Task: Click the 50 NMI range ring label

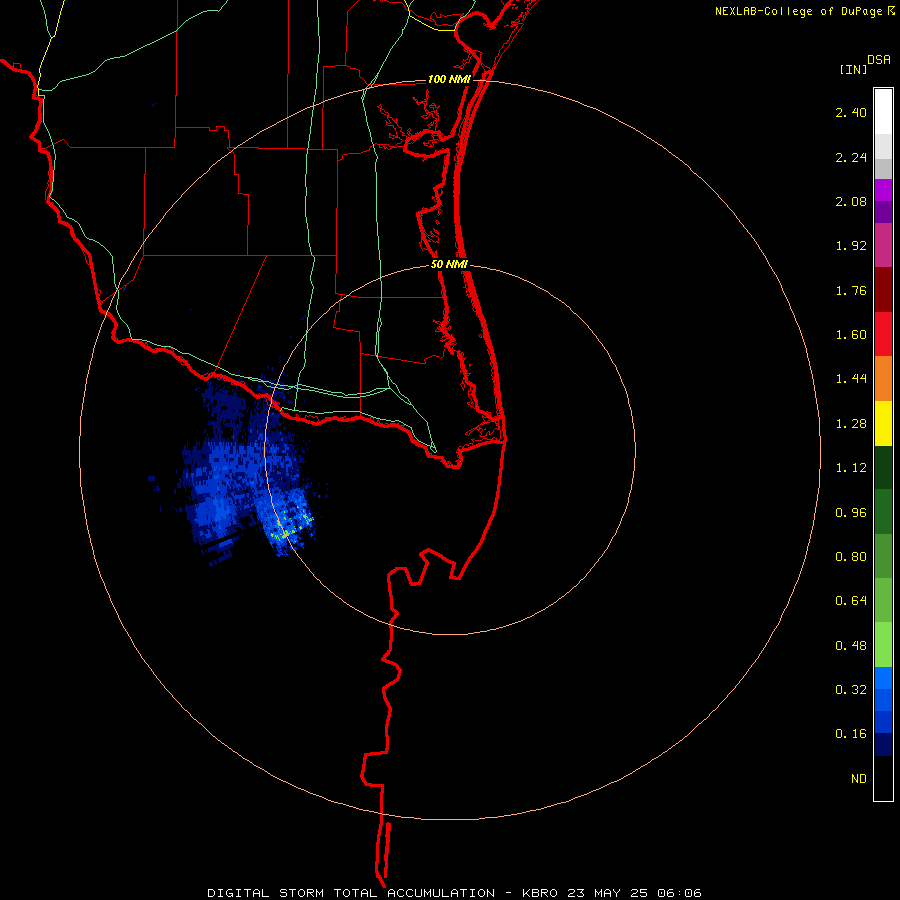Action: (449, 265)
